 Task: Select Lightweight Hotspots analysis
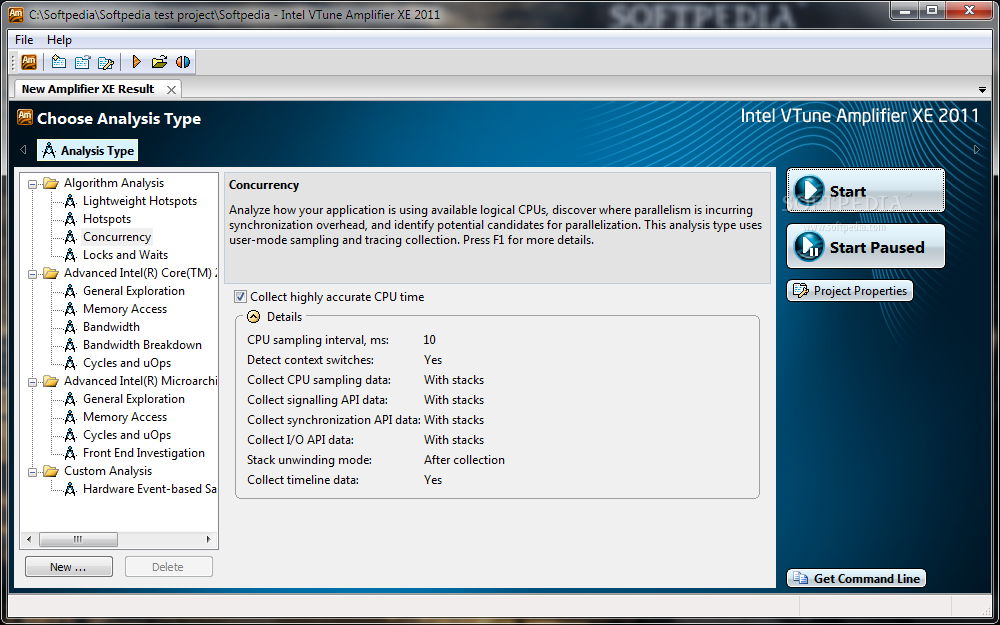click(x=140, y=201)
